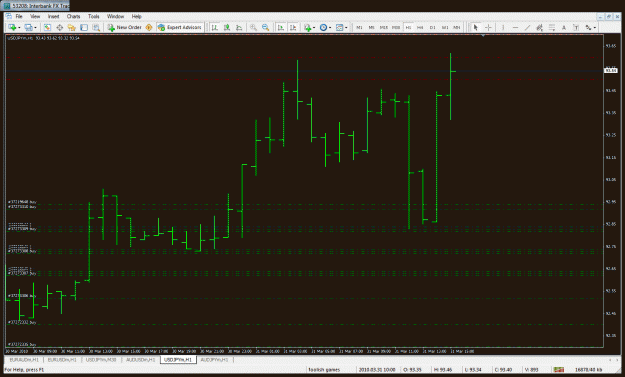Click the connection status bars indicator
This screenshot has height=377, width=625.
click(x=558, y=370)
